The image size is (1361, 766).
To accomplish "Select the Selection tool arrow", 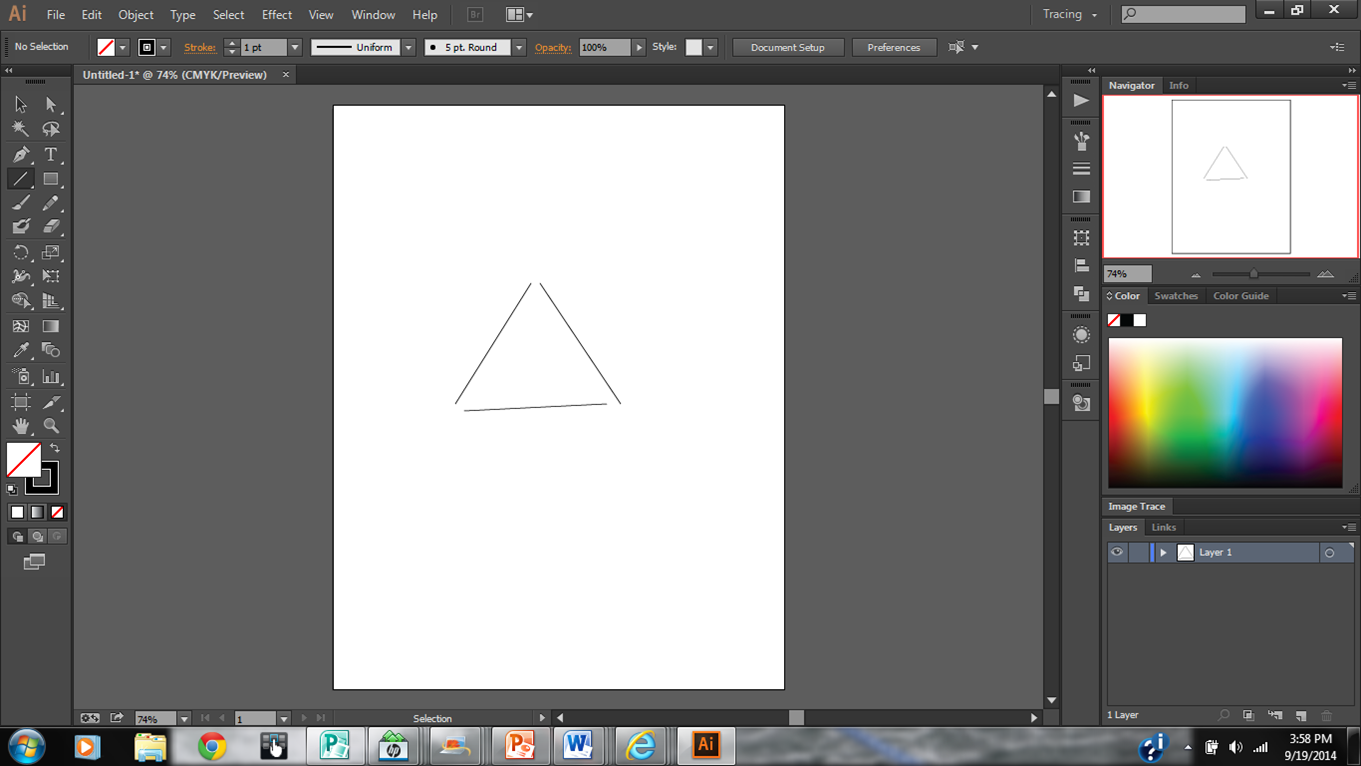I will coord(21,104).
